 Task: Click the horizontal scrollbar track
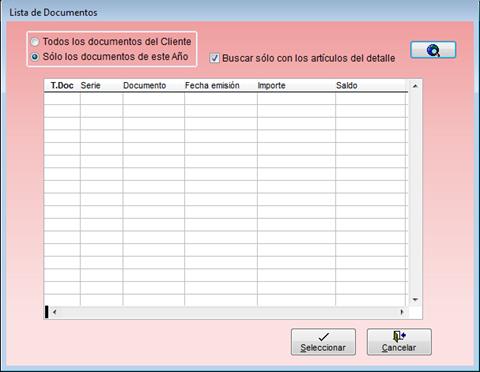228,312
